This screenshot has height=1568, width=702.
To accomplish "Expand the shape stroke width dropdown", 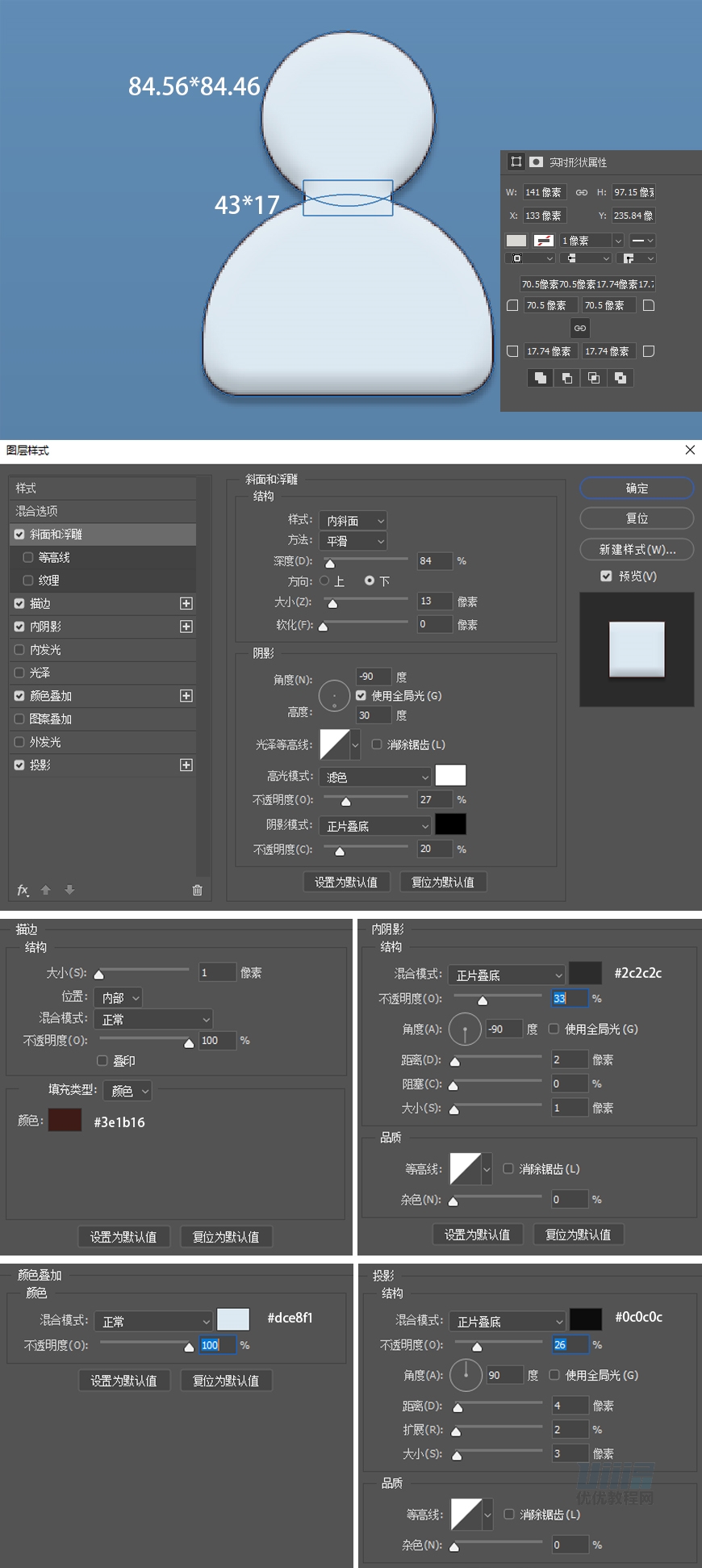I will click(618, 241).
